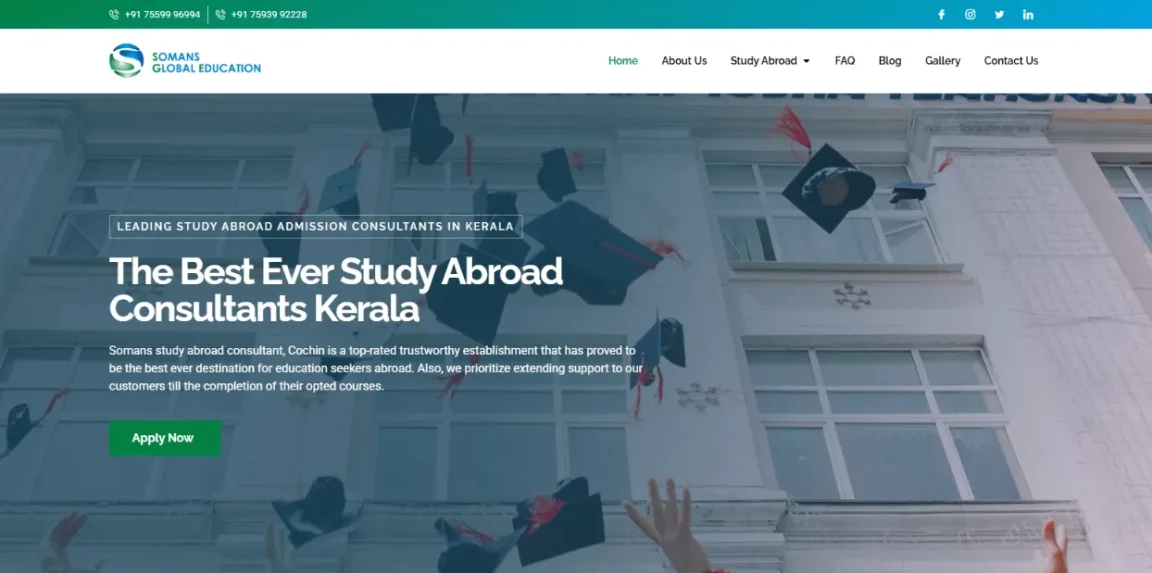Image resolution: width=1152 pixels, height=573 pixels.
Task: Open the About Us page
Action: tap(684, 61)
